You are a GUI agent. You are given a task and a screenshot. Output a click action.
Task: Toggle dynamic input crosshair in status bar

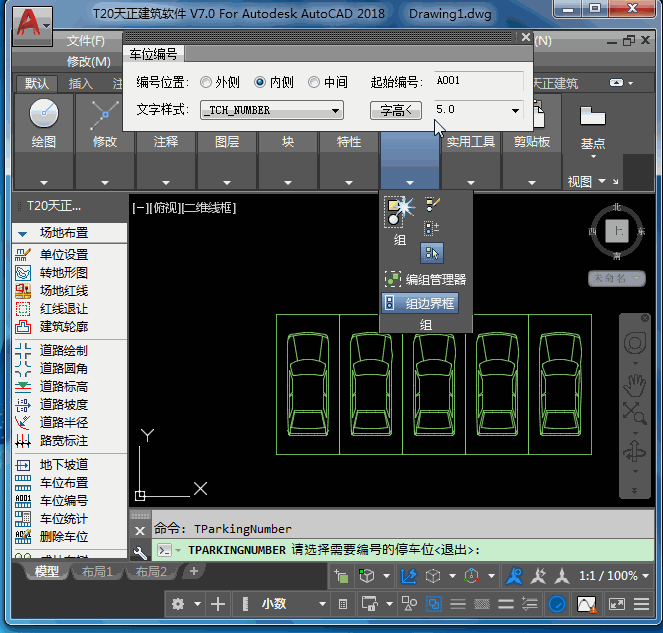(218, 604)
